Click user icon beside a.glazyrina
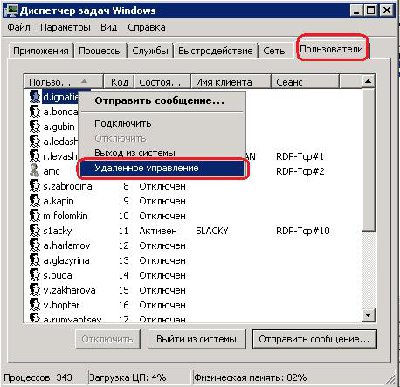Viewport: 400px width, 387px height. (35, 260)
